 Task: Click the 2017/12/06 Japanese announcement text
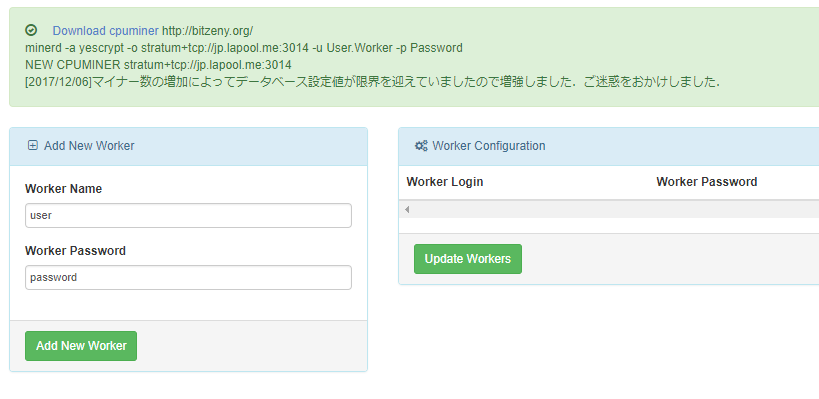coord(373,82)
